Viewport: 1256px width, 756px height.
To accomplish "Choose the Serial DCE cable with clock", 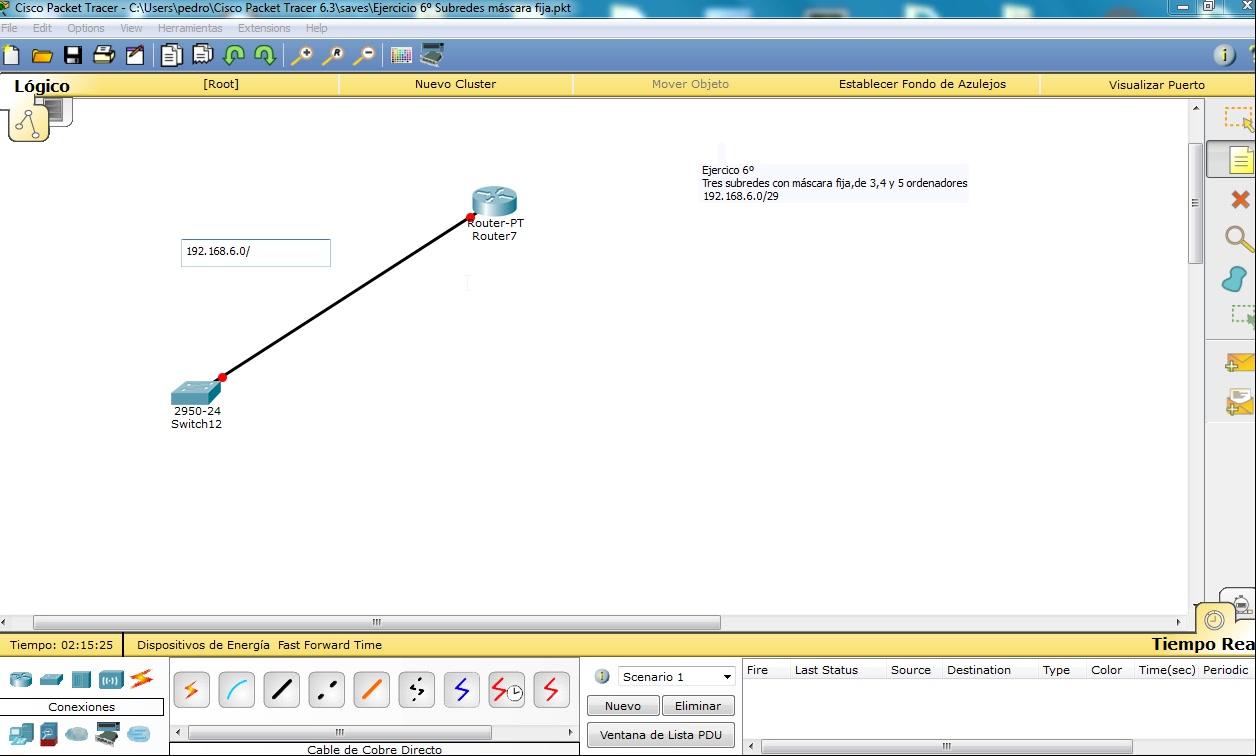I will click(507, 690).
